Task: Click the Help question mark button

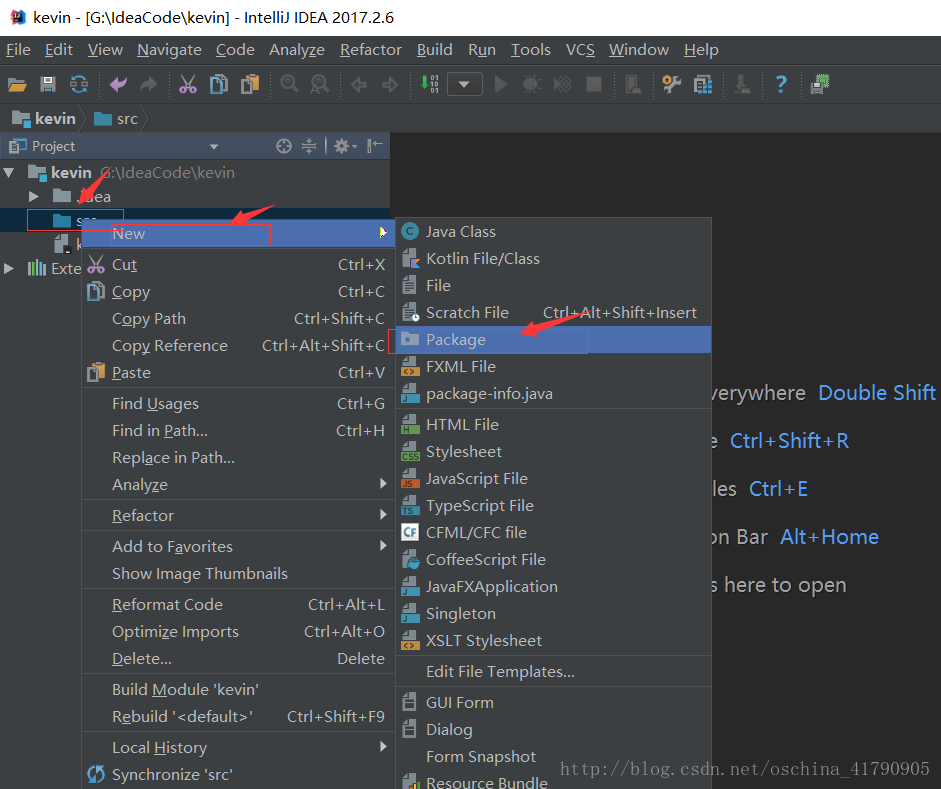Action: [x=780, y=84]
